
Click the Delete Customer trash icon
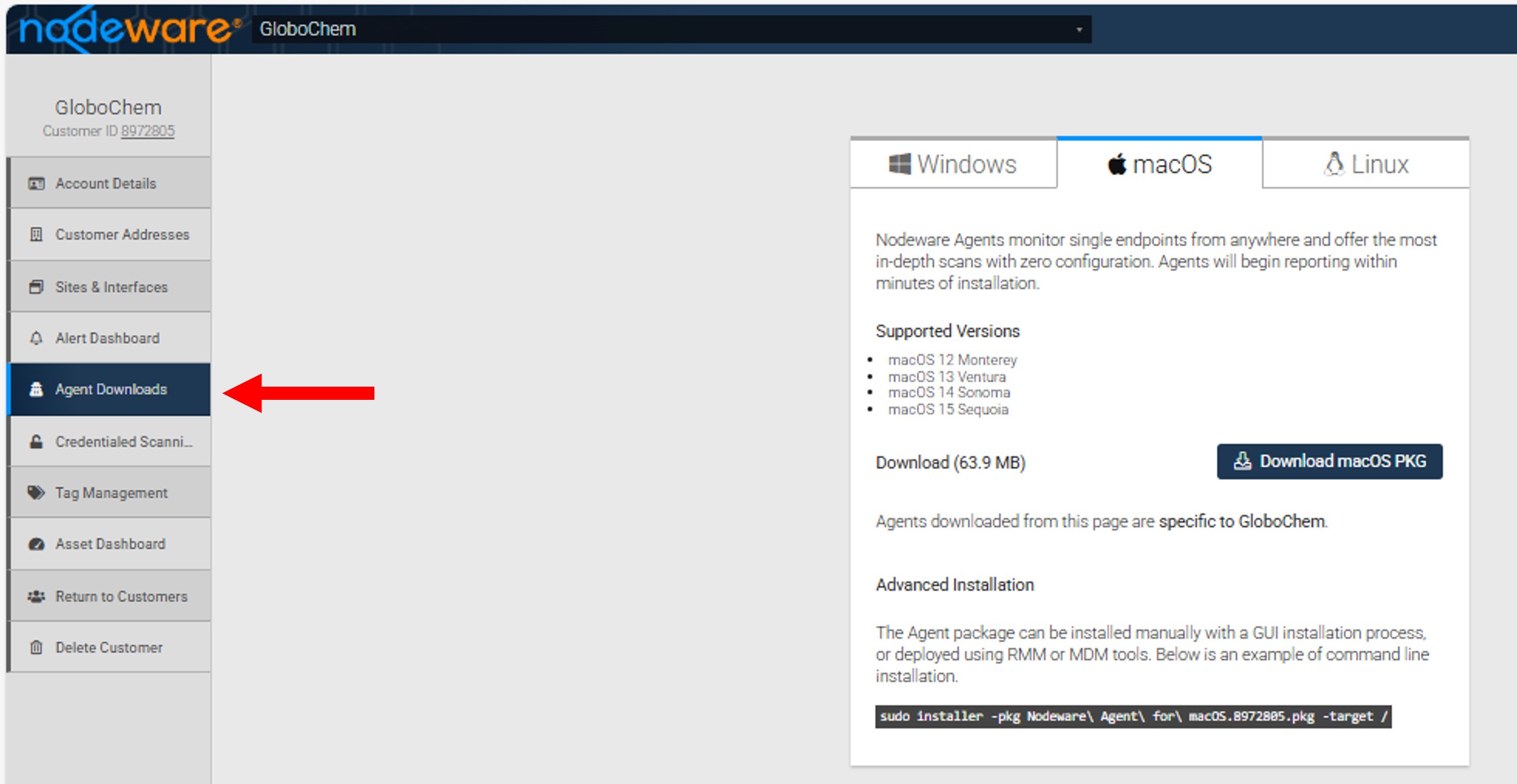[x=36, y=647]
